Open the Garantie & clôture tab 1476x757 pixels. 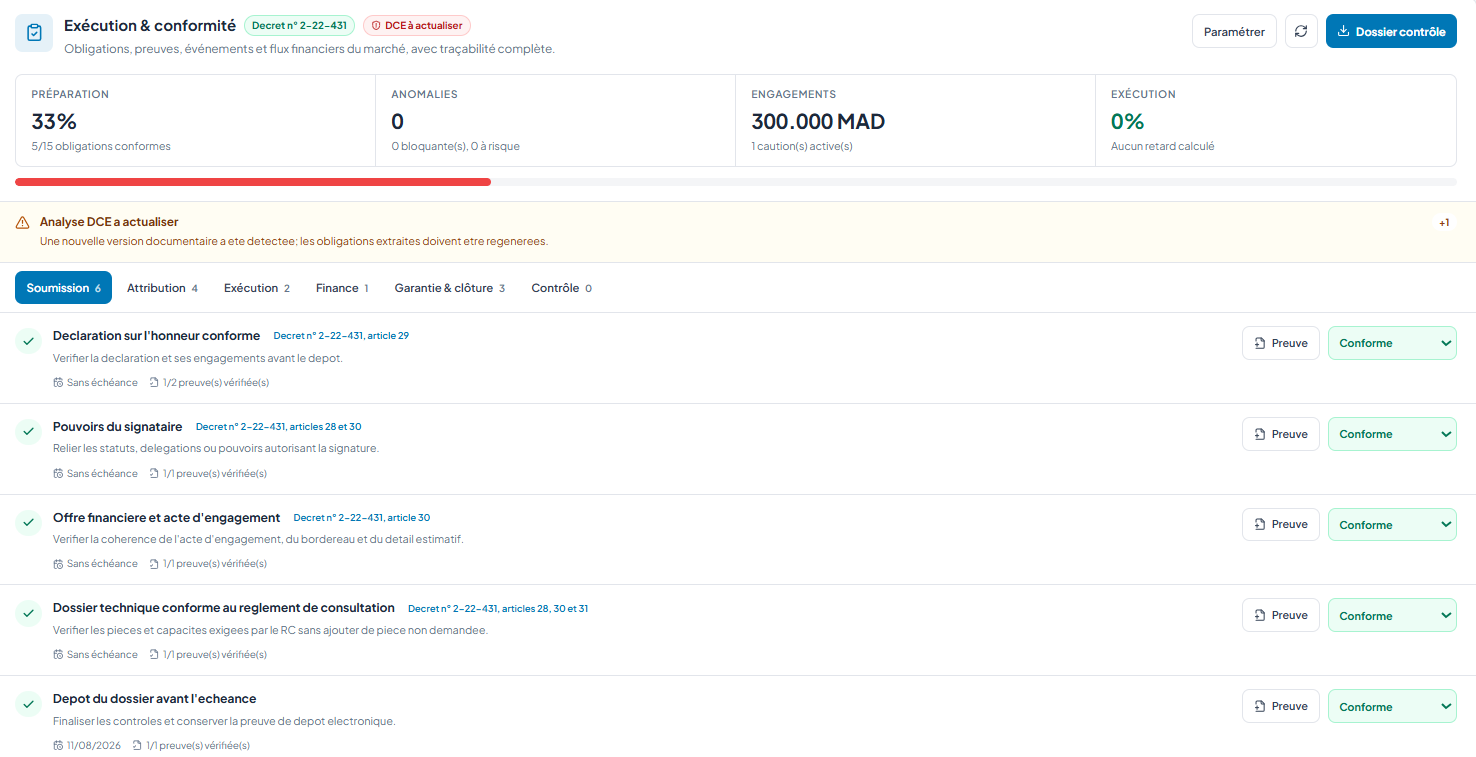coord(449,288)
